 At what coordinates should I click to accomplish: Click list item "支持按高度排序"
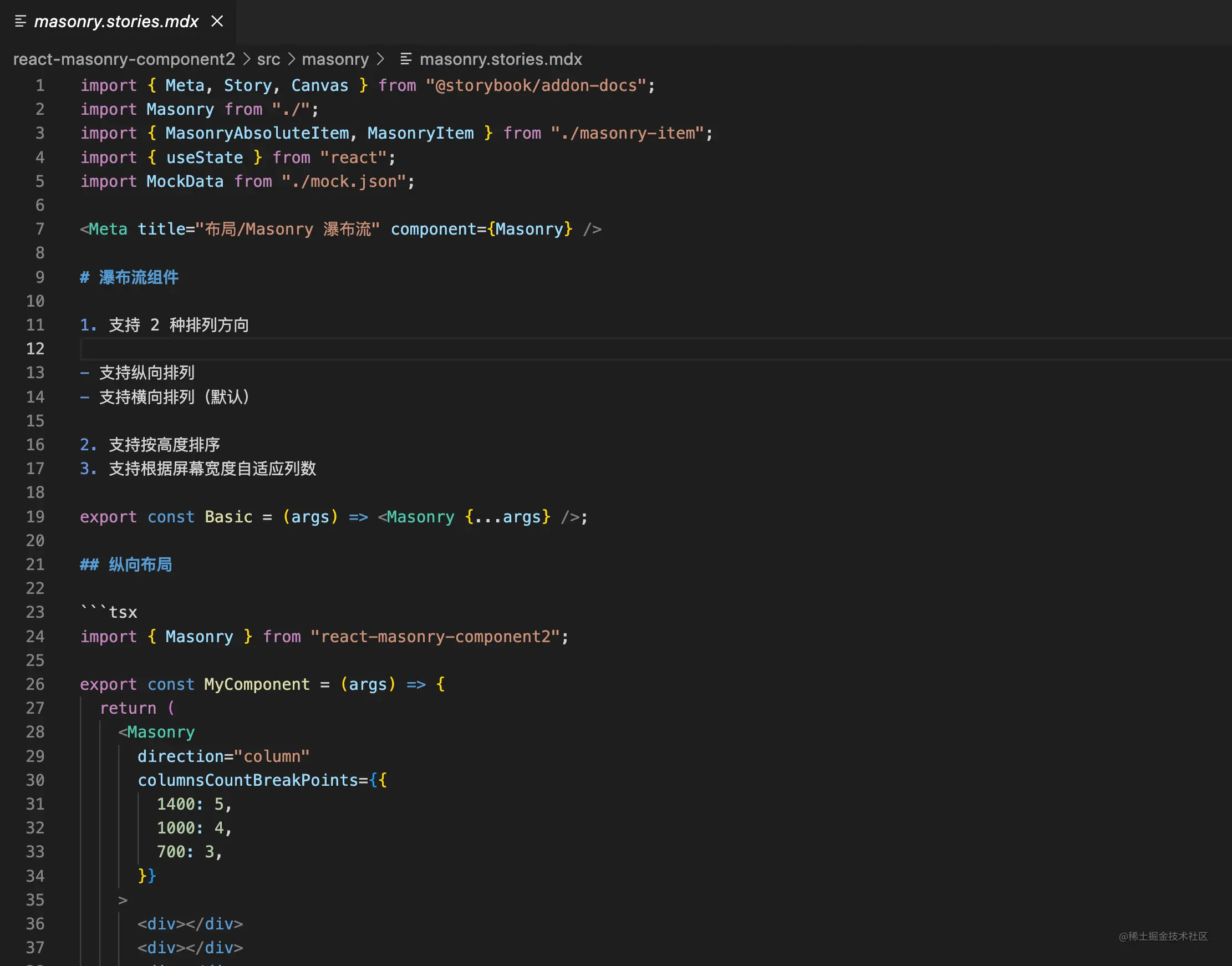pos(165,445)
